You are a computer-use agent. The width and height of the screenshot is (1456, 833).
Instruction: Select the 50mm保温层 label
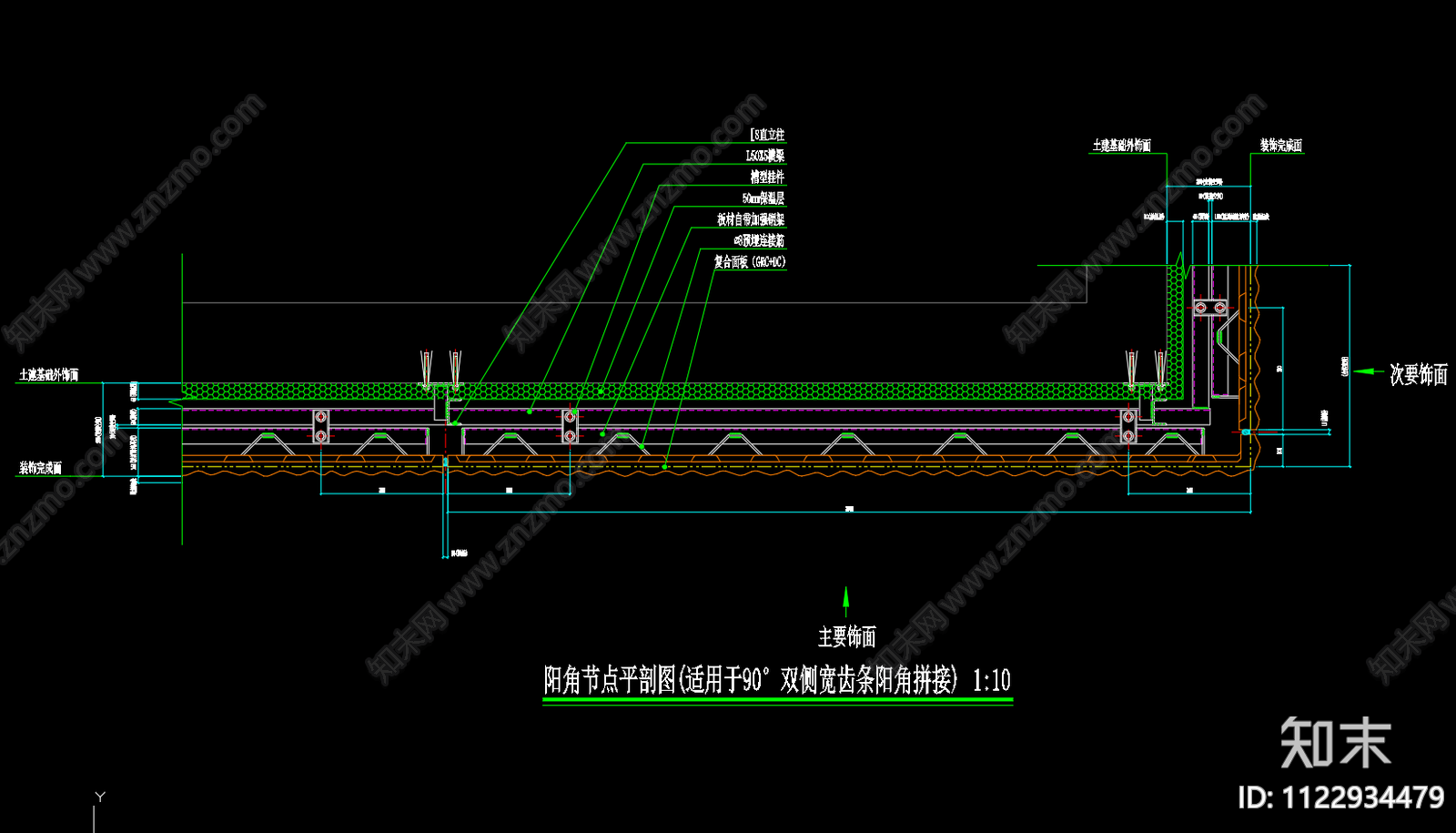tap(763, 198)
